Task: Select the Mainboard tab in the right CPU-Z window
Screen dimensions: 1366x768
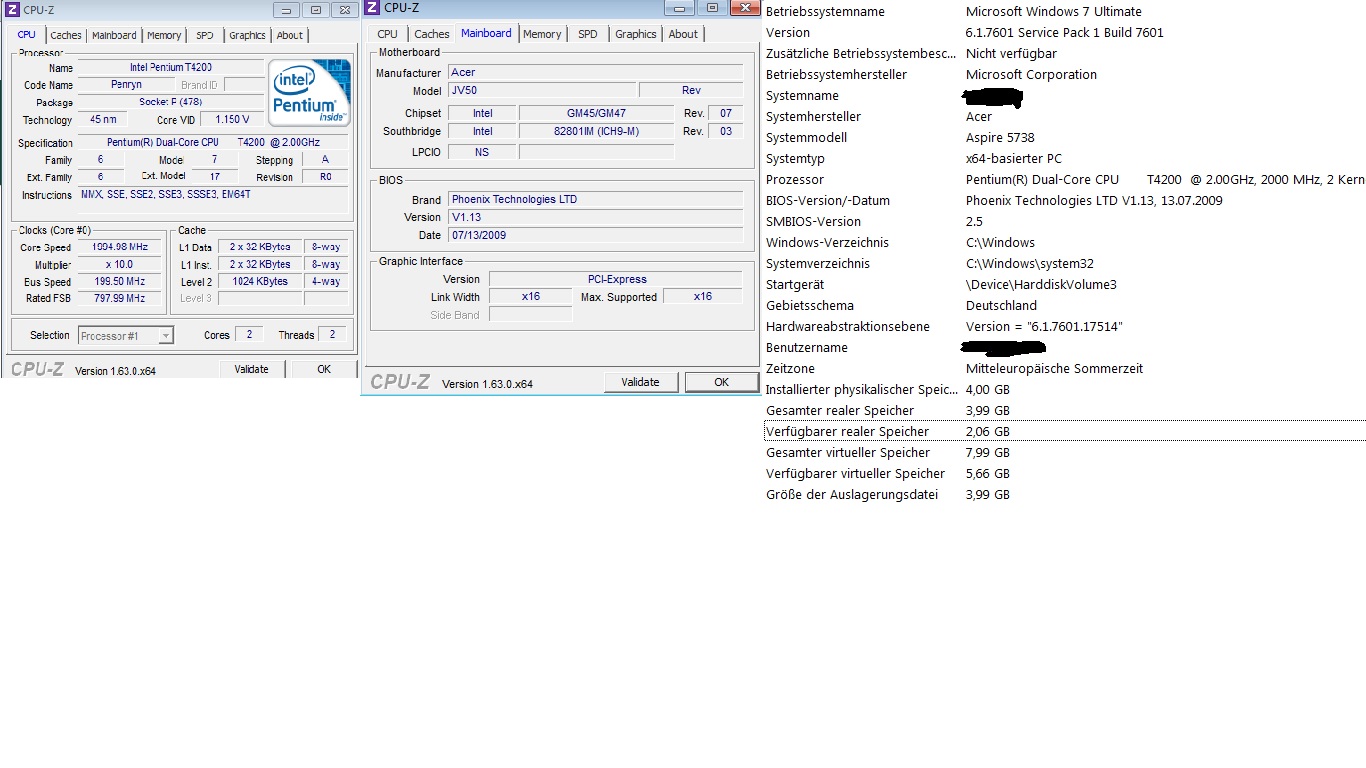Action: coord(486,33)
